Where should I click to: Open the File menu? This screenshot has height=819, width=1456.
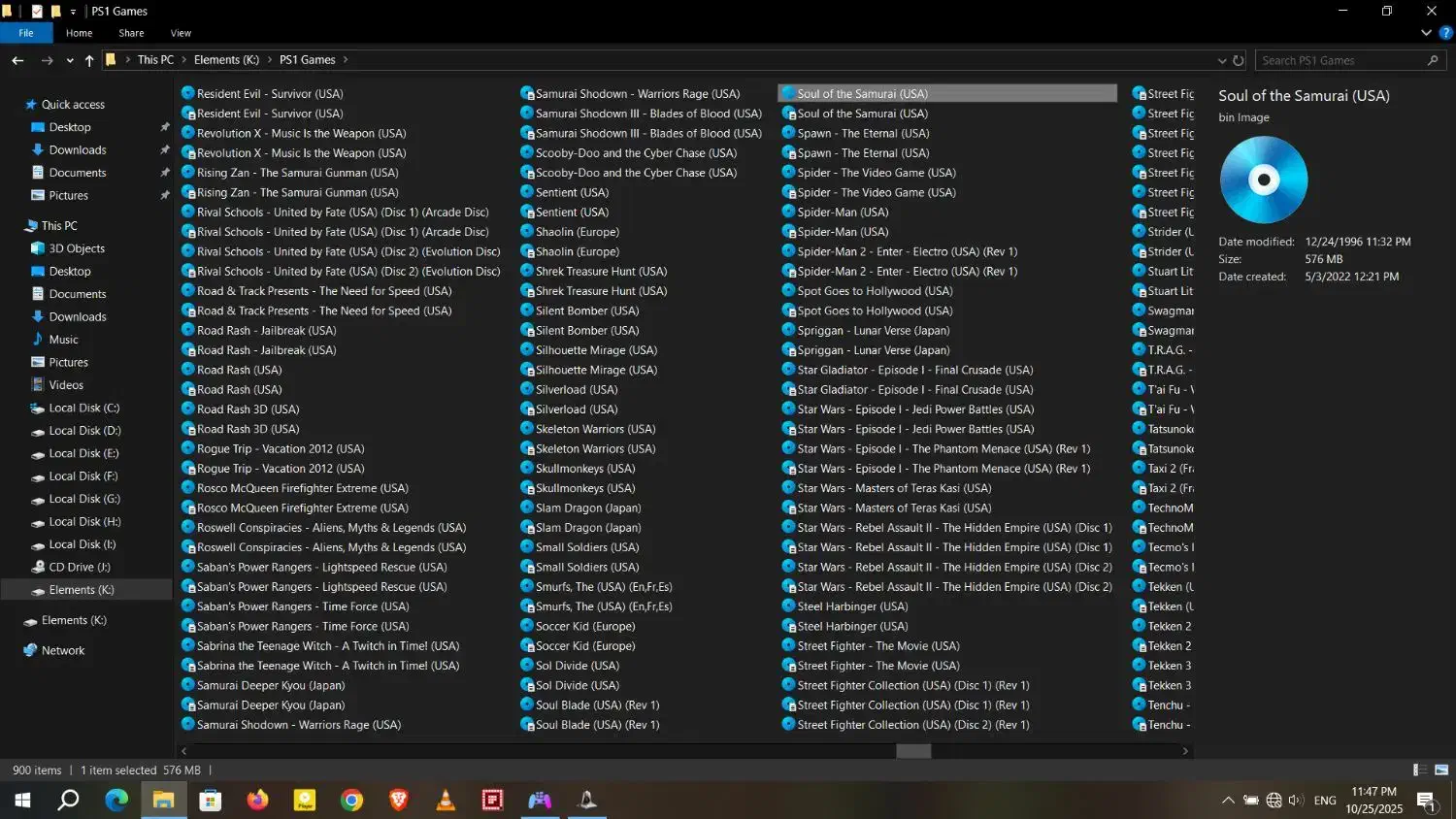pyautogui.click(x=26, y=33)
